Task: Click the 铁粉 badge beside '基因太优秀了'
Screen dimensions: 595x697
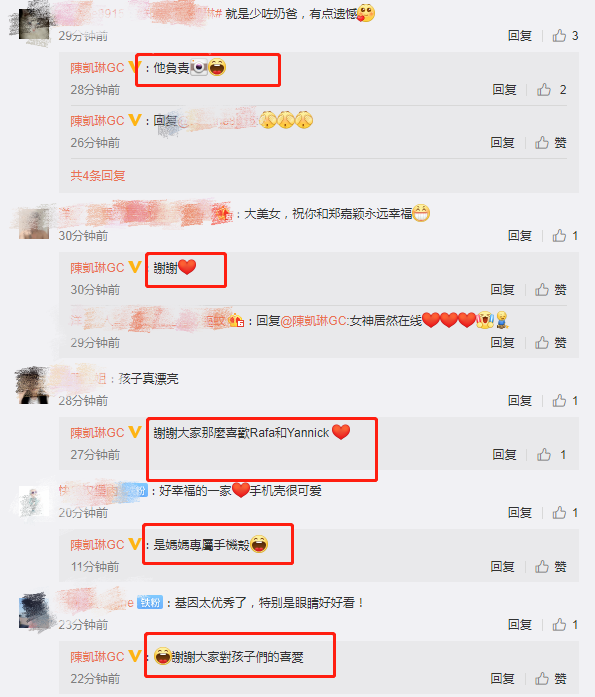Action: pos(150,603)
